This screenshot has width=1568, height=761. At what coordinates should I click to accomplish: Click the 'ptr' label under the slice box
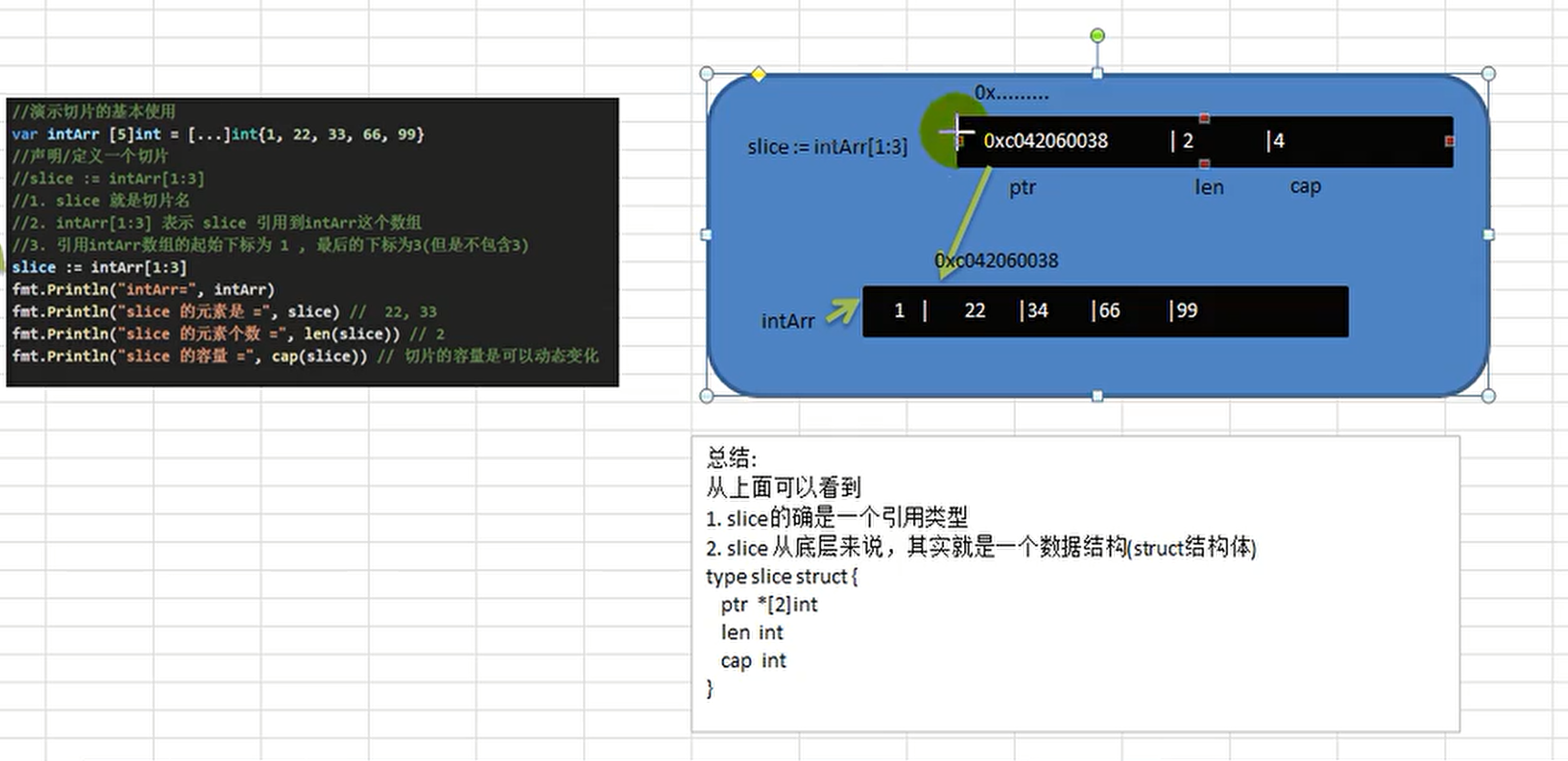pos(1022,187)
